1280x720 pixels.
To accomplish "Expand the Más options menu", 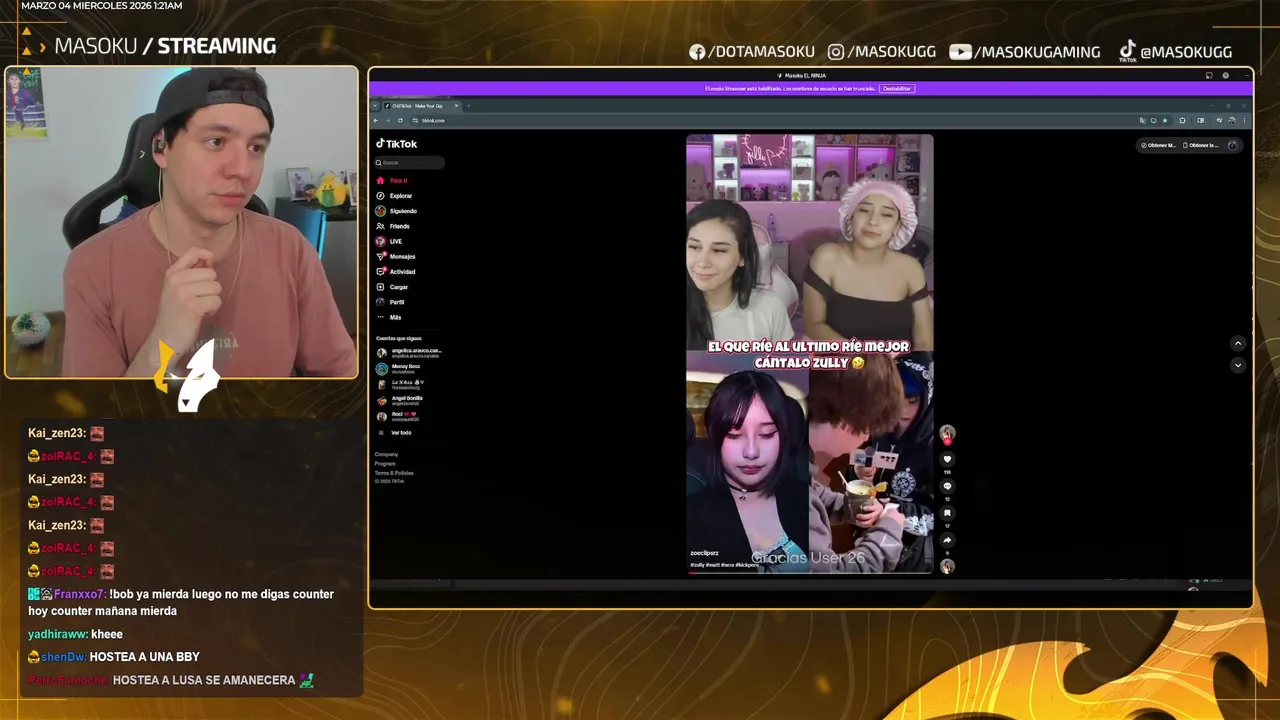I will click(x=388, y=317).
